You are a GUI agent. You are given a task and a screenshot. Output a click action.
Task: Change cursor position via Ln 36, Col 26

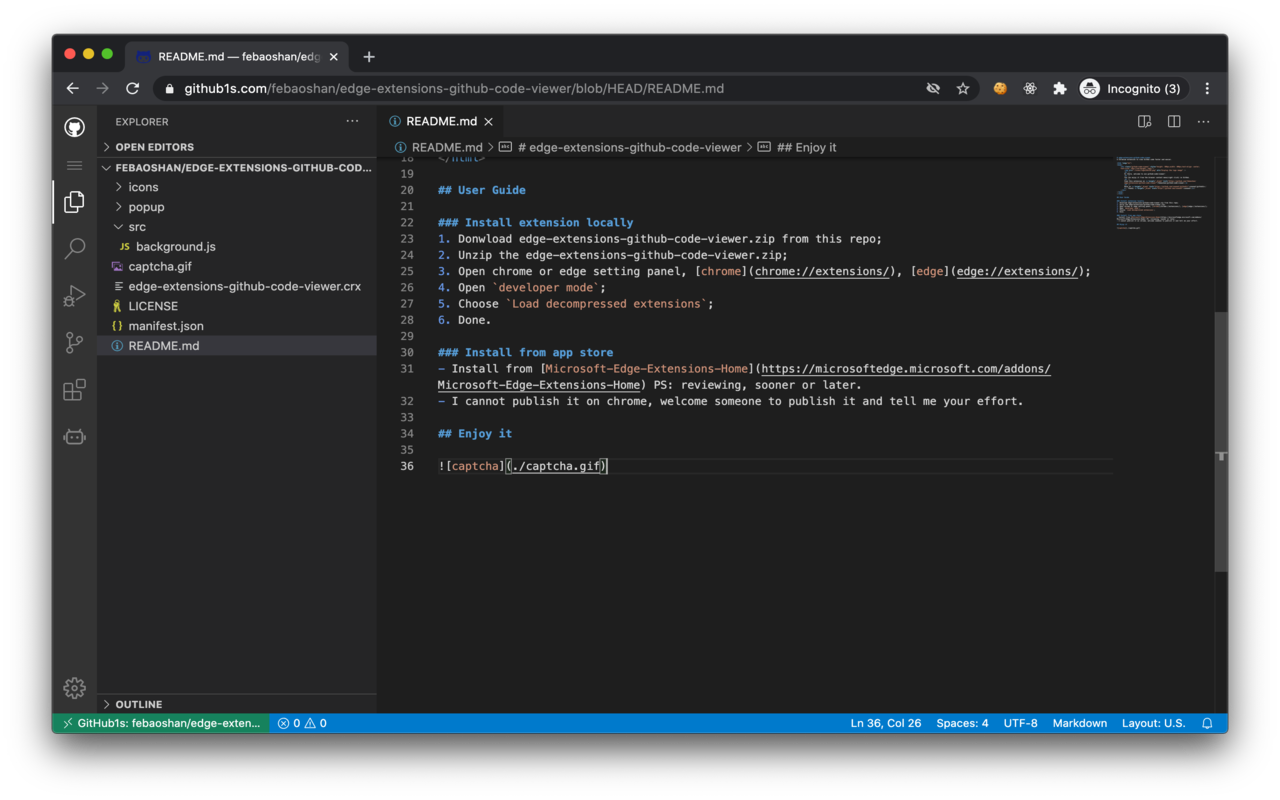pos(886,723)
